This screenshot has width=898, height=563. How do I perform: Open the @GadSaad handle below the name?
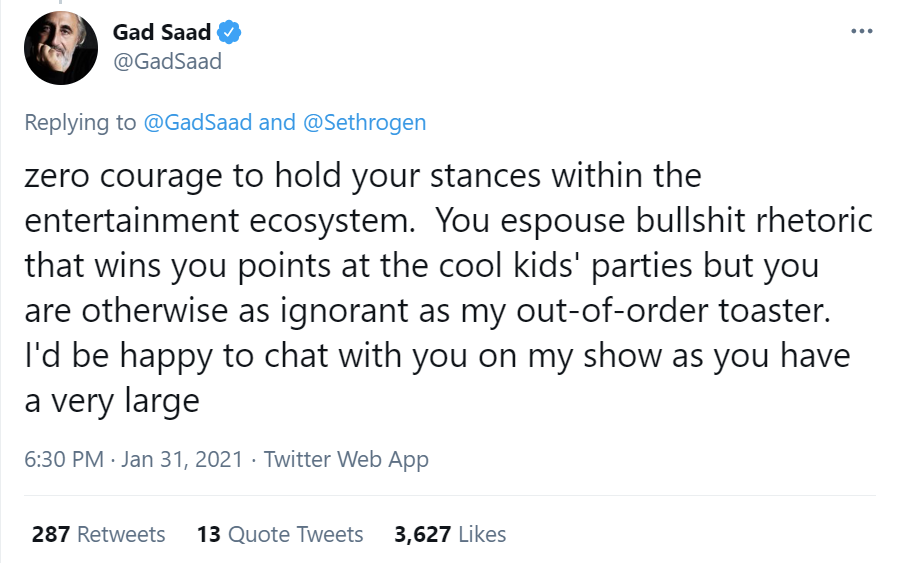tap(167, 61)
